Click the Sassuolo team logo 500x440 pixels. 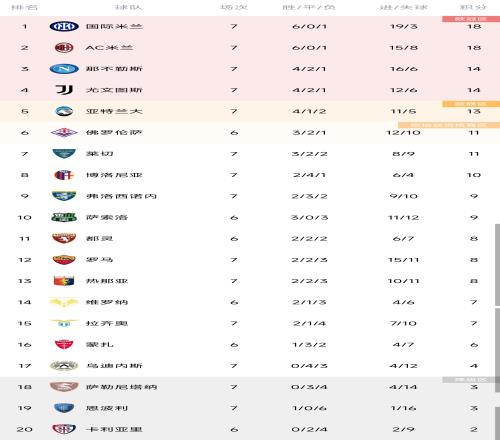[x=64, y=217]
